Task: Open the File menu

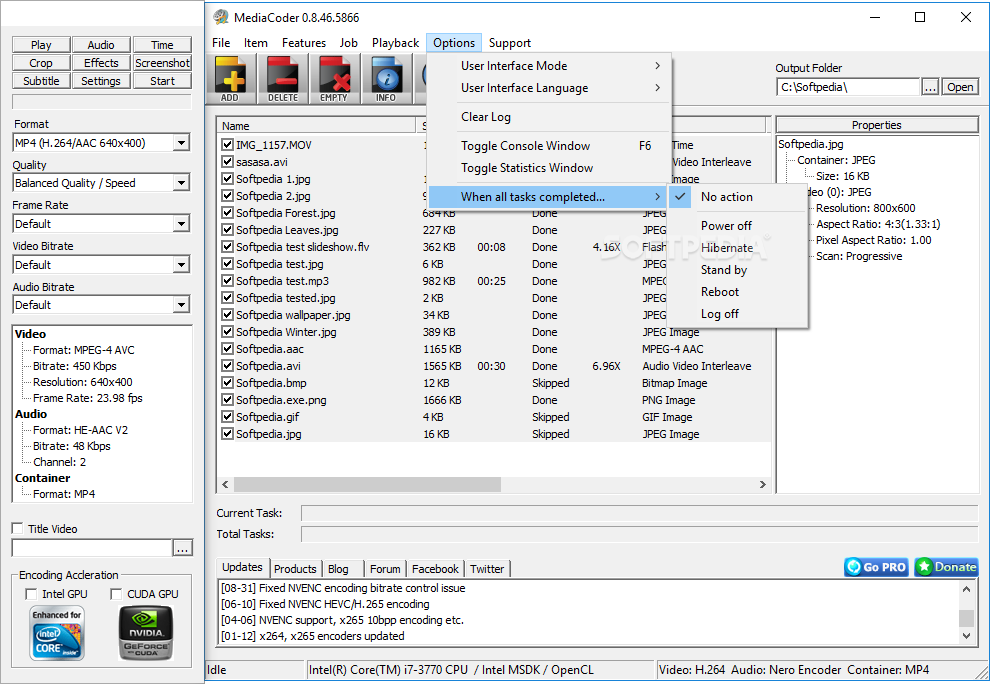Action: click(221, 43)
